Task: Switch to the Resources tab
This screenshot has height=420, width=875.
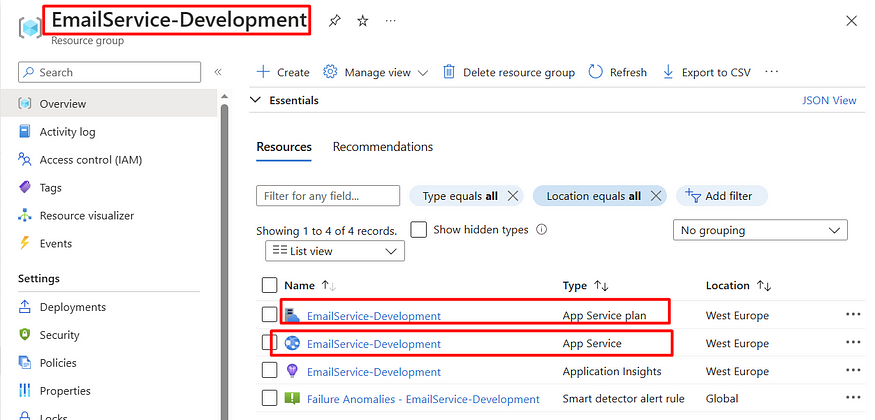Action: click(x=284, y=147)
